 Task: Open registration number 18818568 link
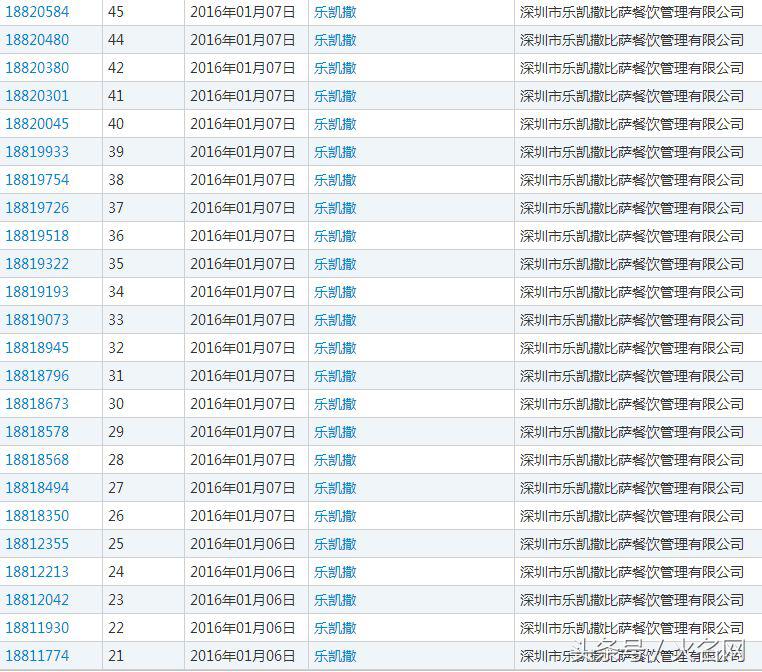(x=37, y=460)
